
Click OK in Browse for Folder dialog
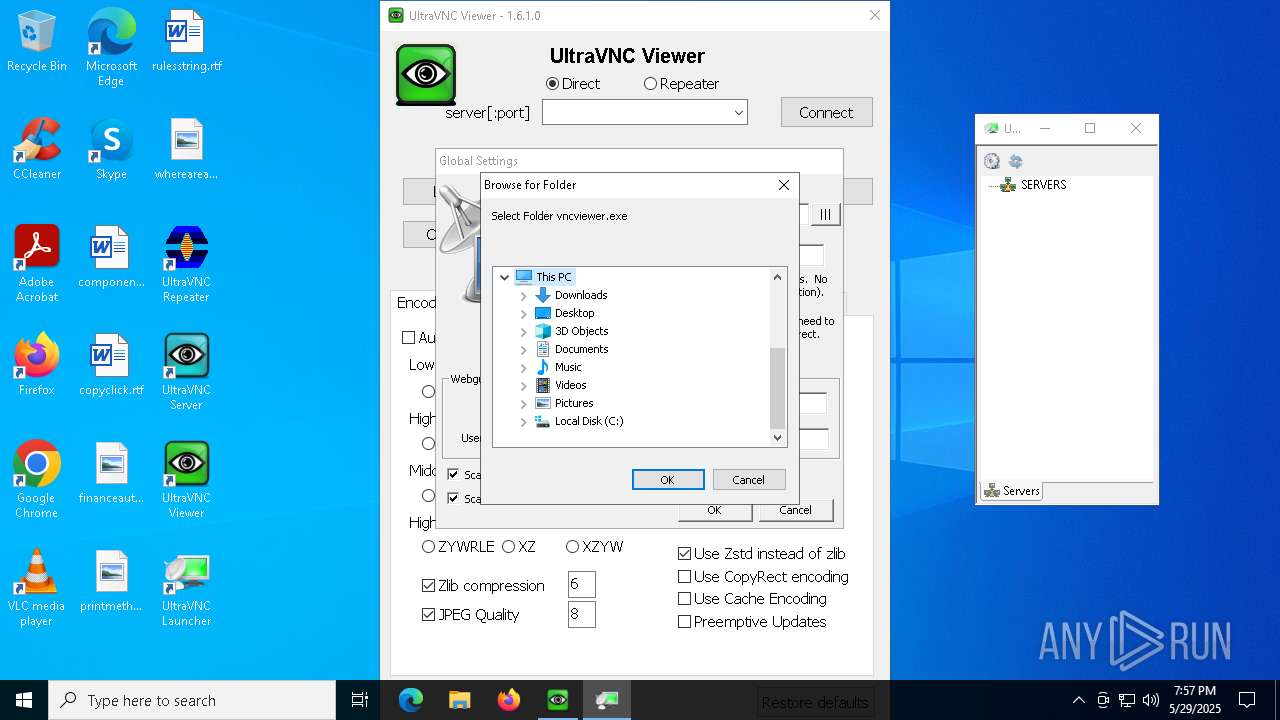pos(668,480)
